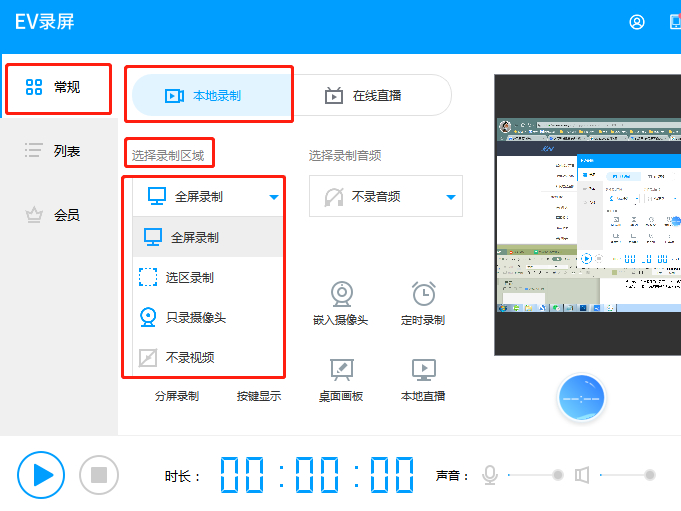The image size is (681, 511).
Task: Click the 选择录制音频 label
Action: [345, 155]
